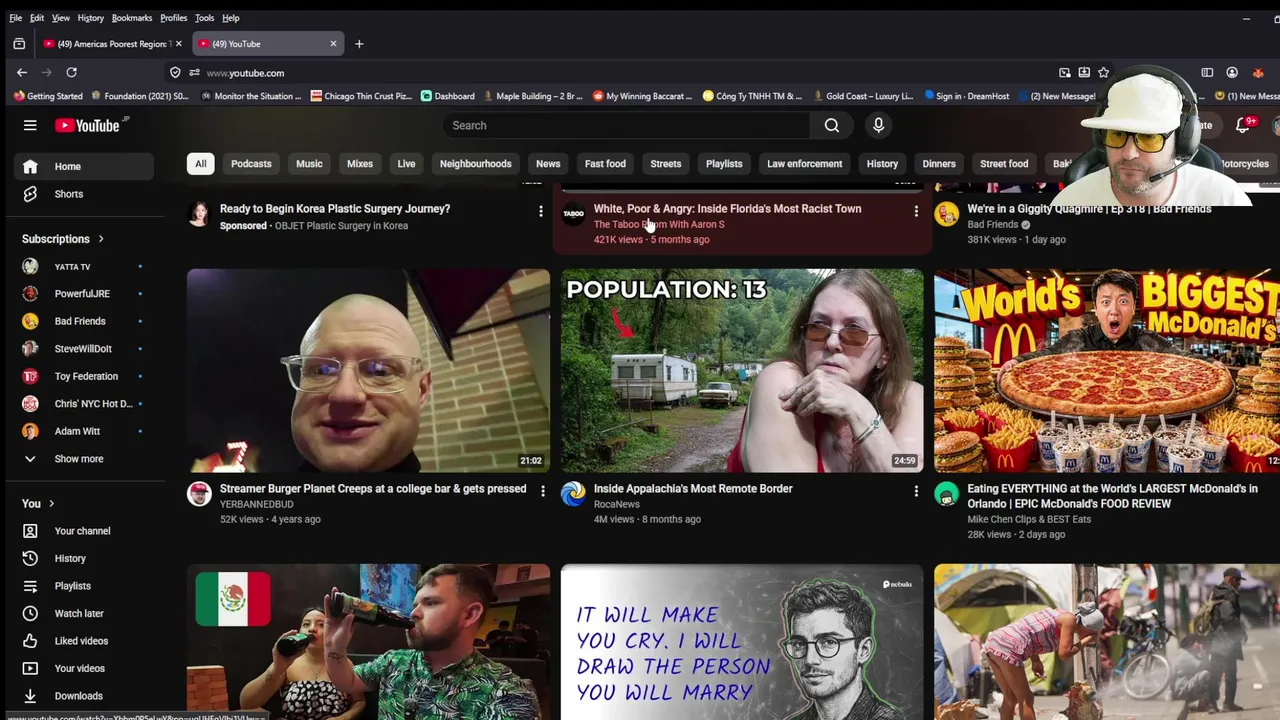Reload the page with refresh icon
Screen dimensions: 1280x720
(71, 72)
